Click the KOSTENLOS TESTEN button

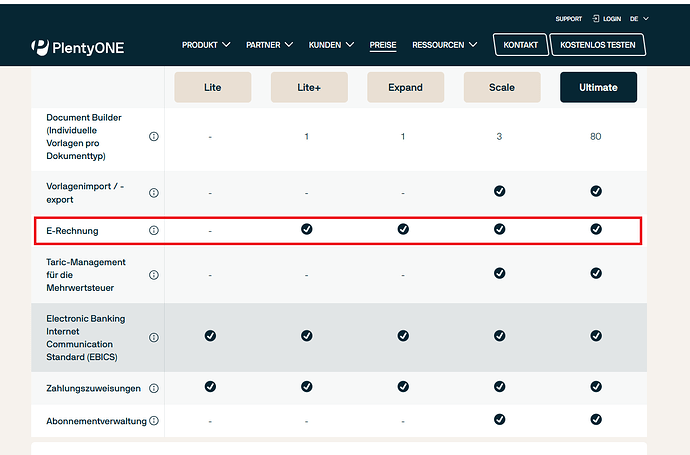(598, 45)
